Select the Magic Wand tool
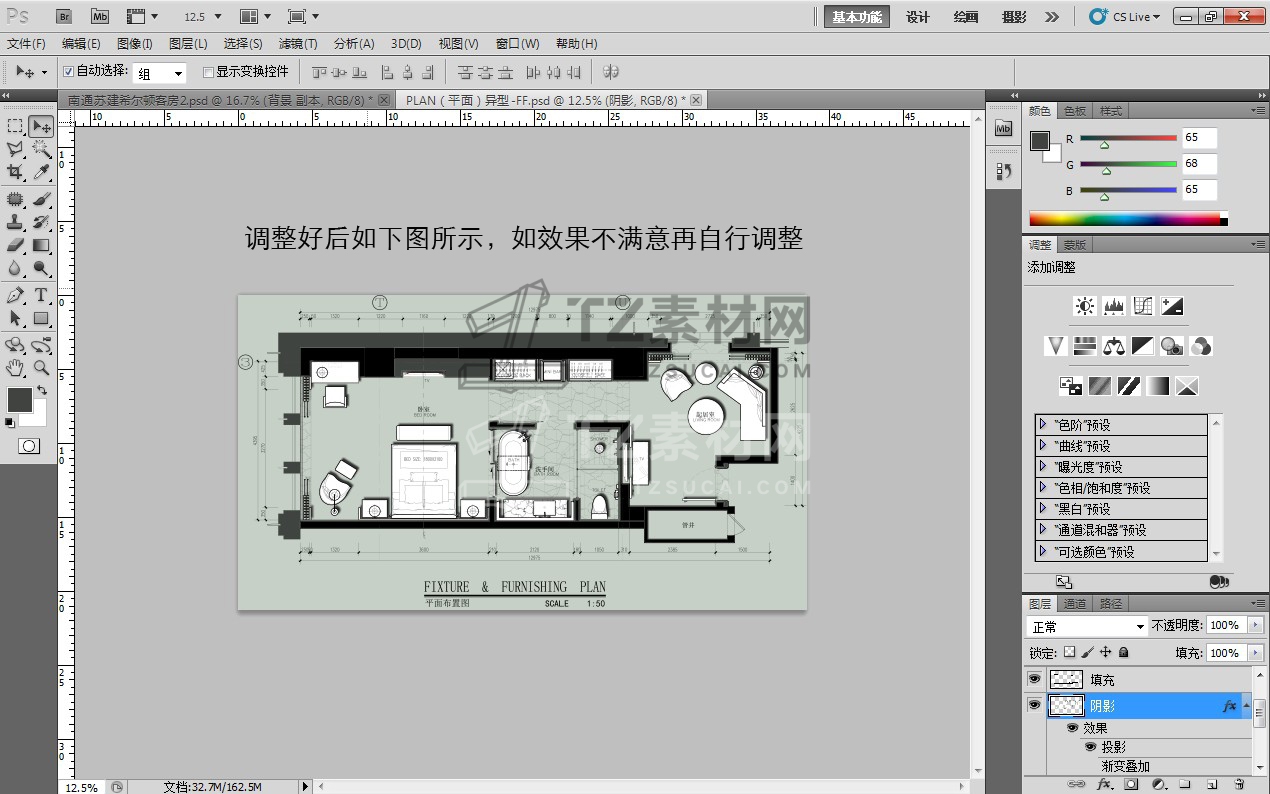Screen dimensions: 1270x794 coord(41,149)
